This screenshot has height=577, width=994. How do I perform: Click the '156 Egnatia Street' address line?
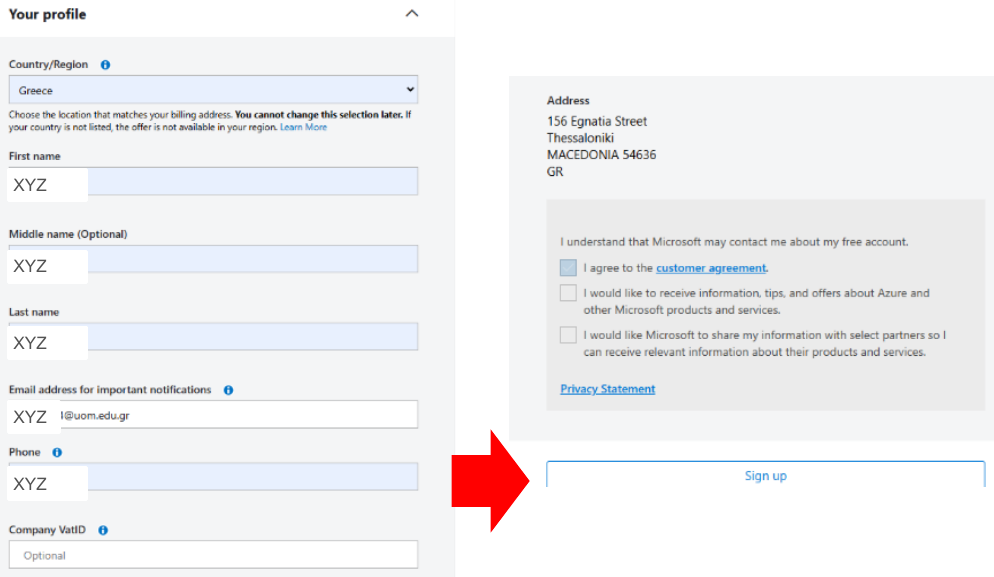click(597, 121)
